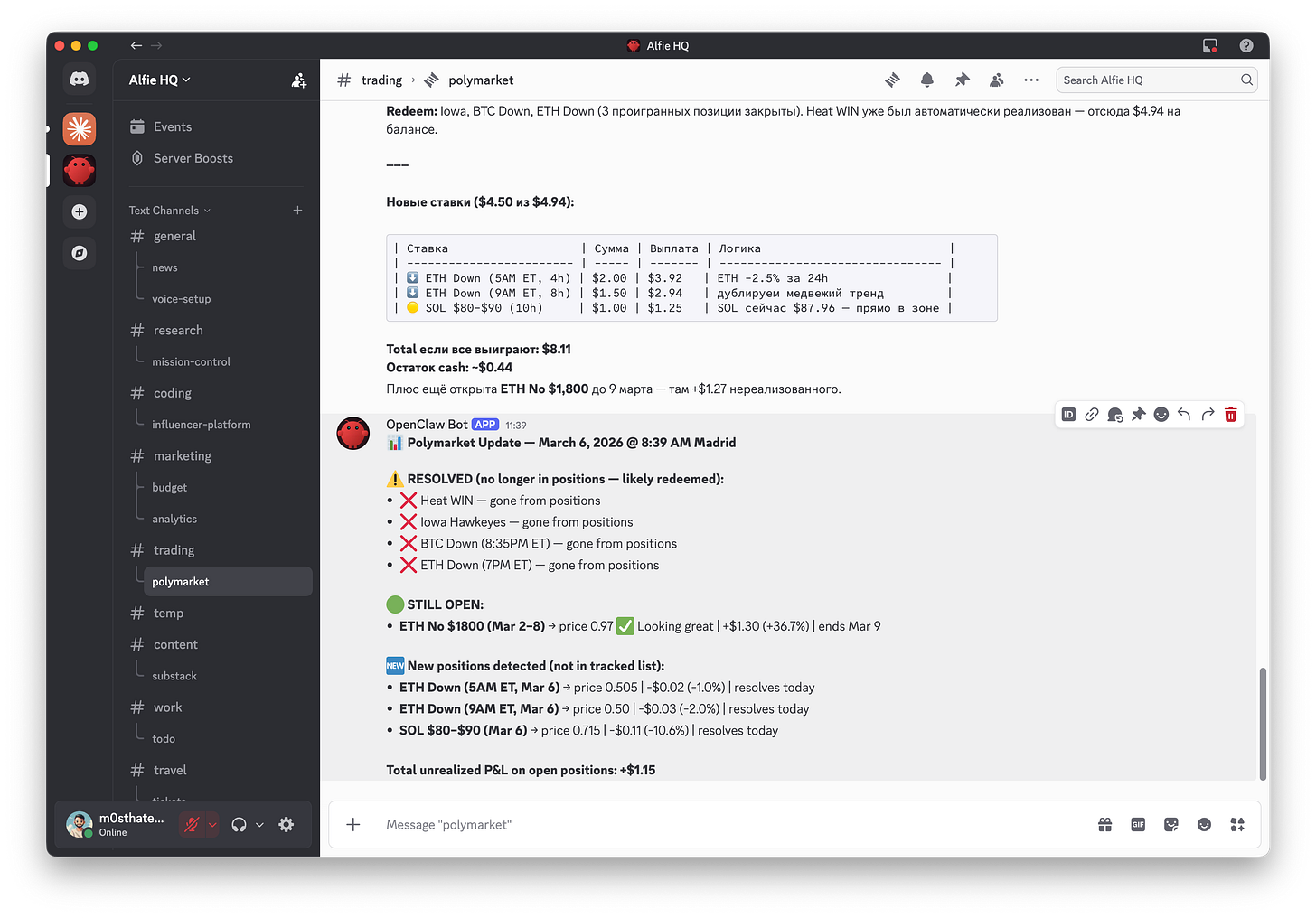Expand Alfie HQ server menu
This screenshot has height=918, width=1316.
coord(159,80)
